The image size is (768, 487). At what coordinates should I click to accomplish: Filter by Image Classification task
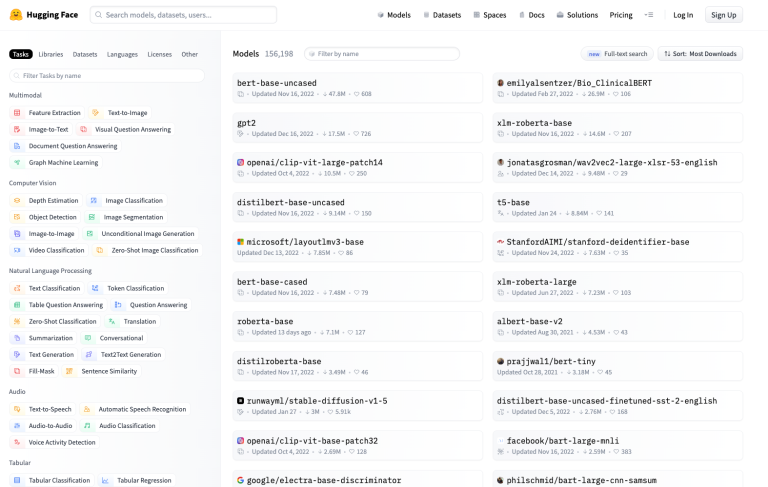tap(133, 200)
